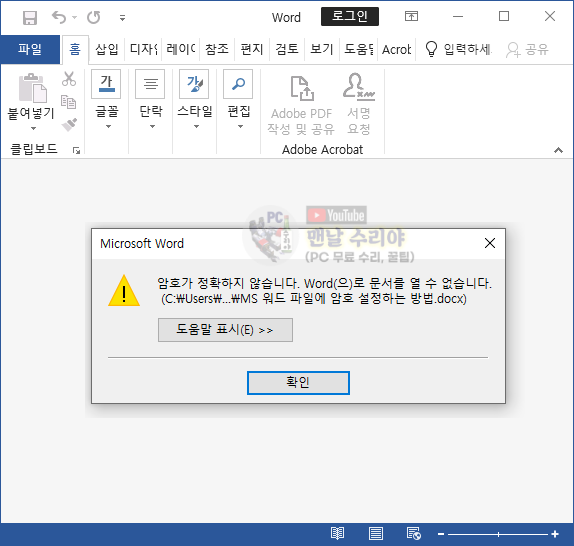574x546 pixels.
Task: Switch to the 참조 tab
Action: pyautogui.click(x=217, y=49)
